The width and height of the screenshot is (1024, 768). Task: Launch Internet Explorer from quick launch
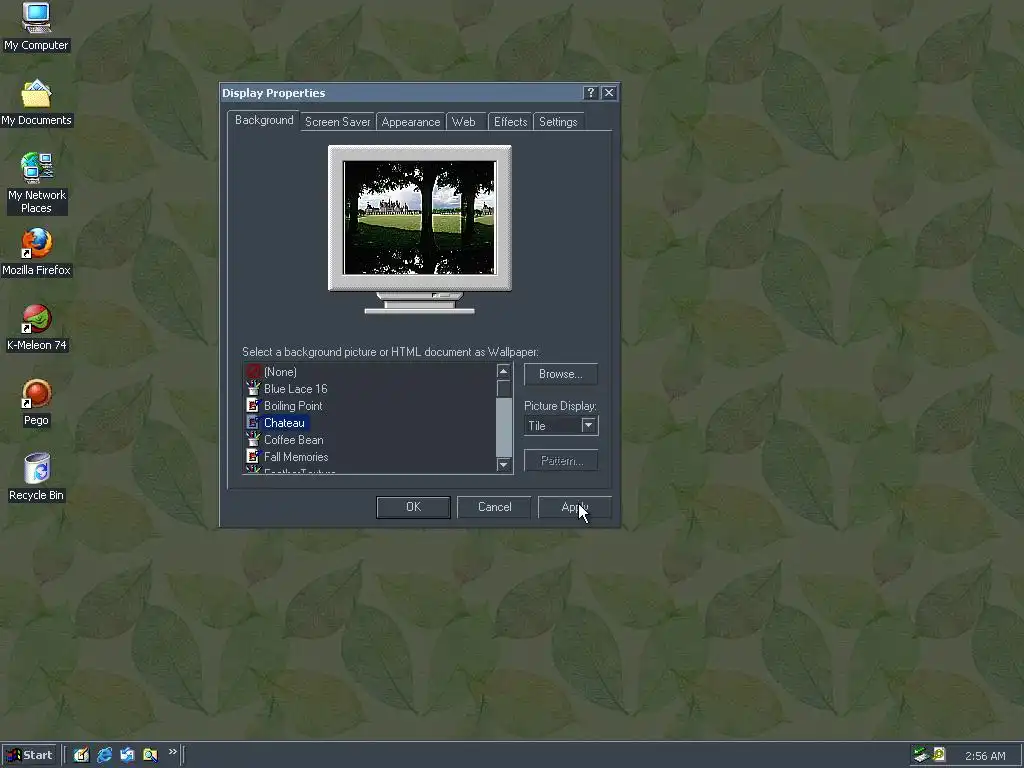104,755
